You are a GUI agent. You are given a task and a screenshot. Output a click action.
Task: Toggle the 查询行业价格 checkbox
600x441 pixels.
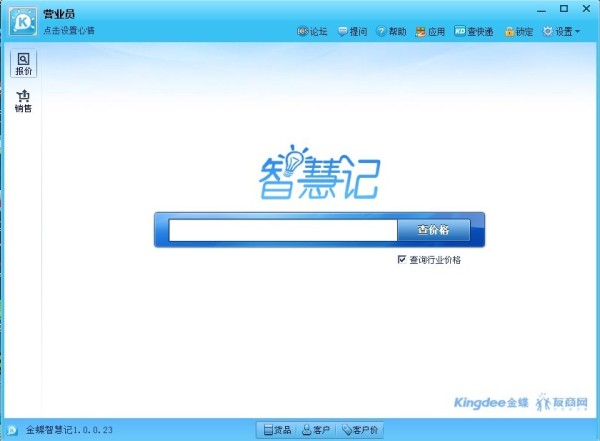401,260
